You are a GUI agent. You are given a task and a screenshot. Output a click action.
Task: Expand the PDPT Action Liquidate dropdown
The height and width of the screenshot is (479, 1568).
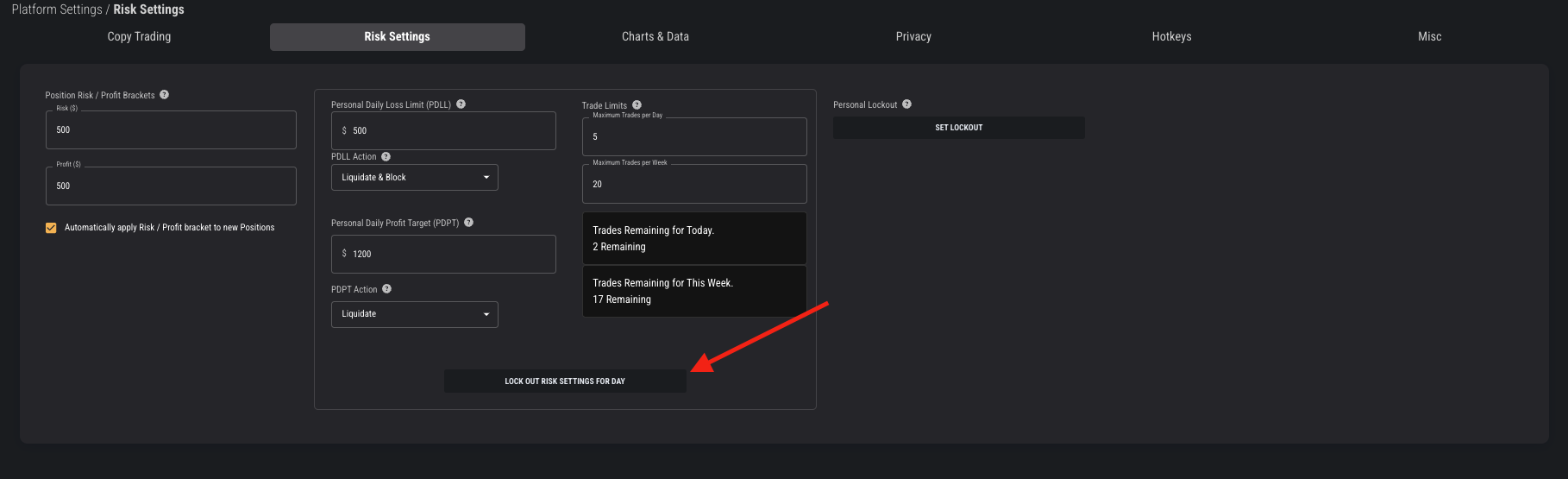414,314
